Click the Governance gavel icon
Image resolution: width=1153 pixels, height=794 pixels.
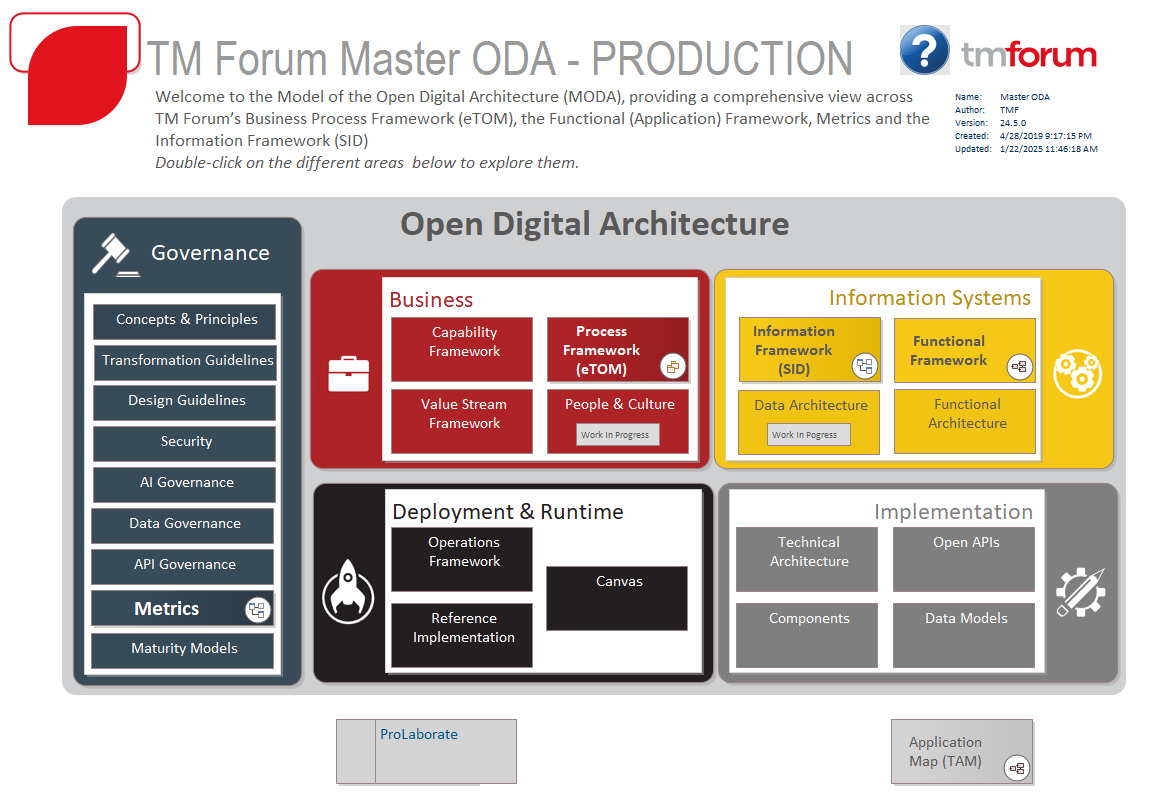115,254
